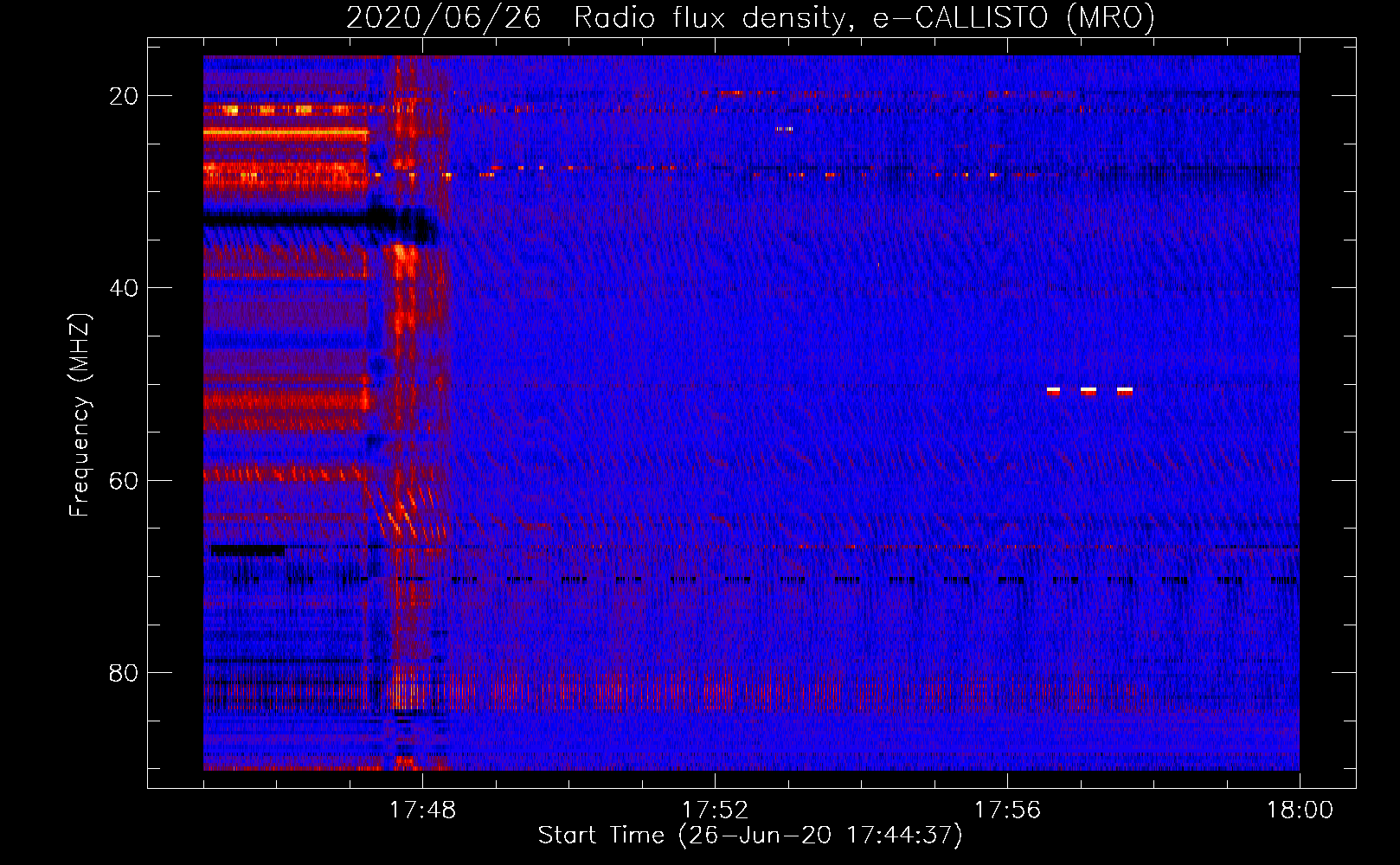Click the bright yellow band near 24 MHz
Image resolution: width=1400 pixels, height=865 pixels.
click(286, 133)
